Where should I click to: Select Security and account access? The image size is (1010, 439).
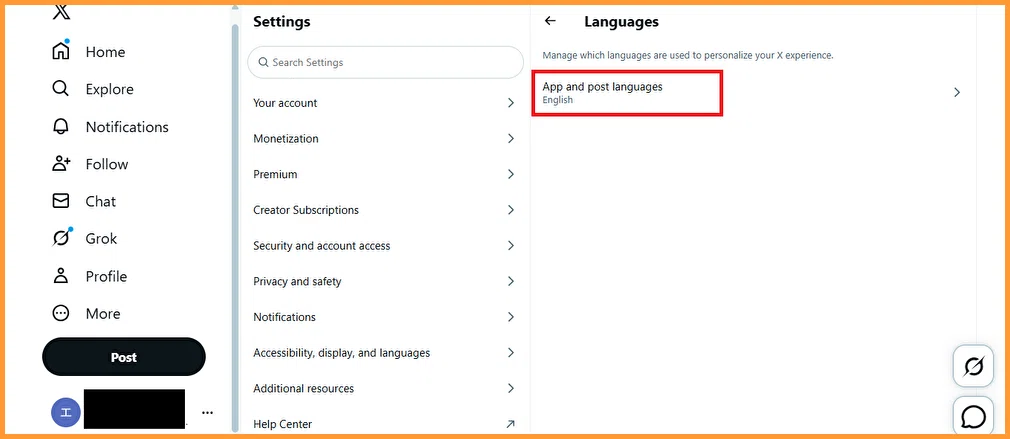click(x=385, y=245)
